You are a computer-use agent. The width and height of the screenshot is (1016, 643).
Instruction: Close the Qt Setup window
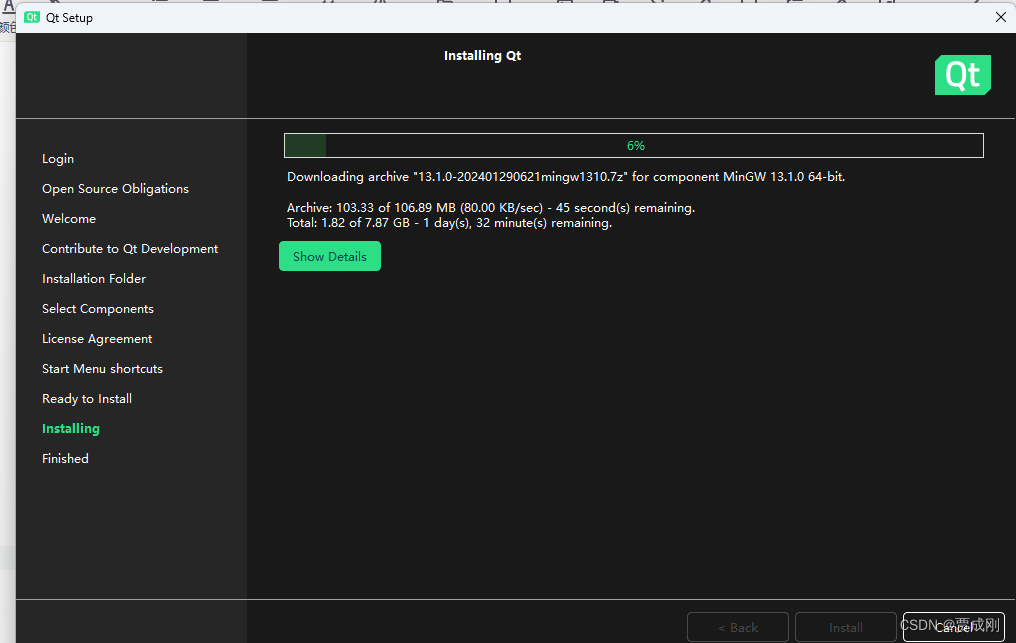click(x=1000, y=17)
